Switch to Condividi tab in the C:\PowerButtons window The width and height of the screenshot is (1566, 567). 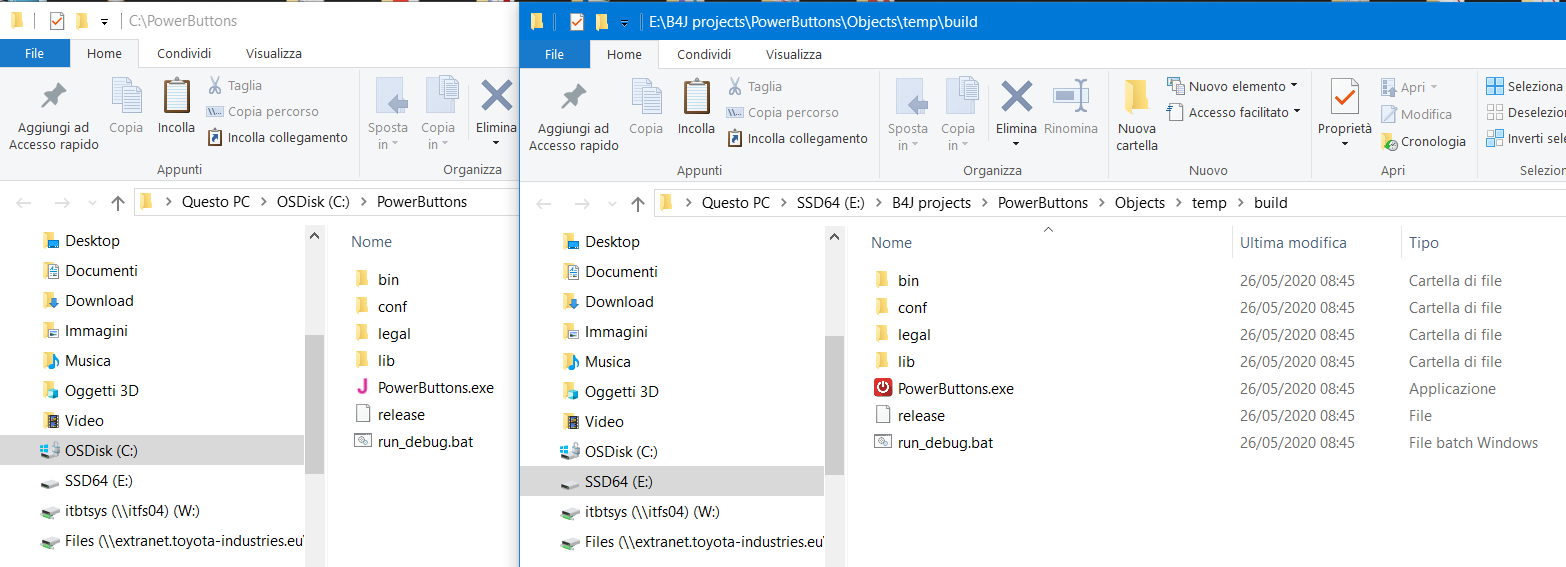click(x=184, y=53)
